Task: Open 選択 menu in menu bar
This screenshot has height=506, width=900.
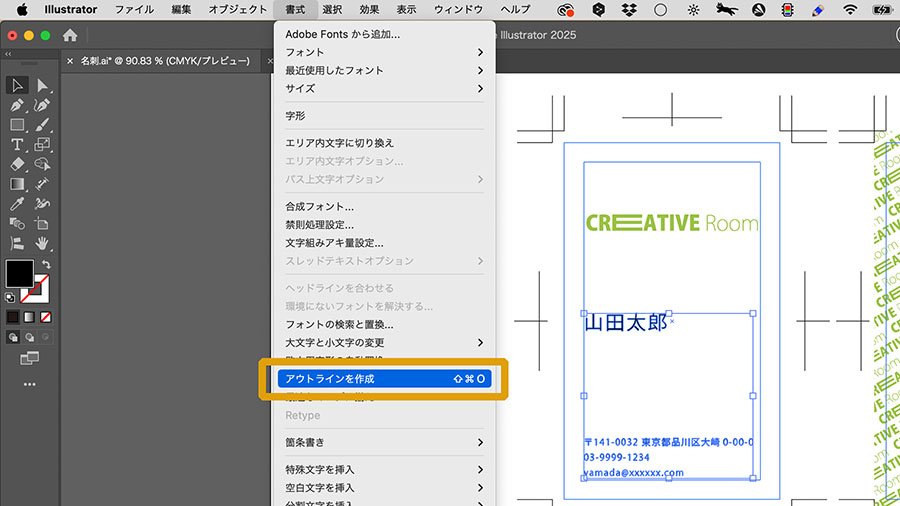Action: tap(332, 10)
